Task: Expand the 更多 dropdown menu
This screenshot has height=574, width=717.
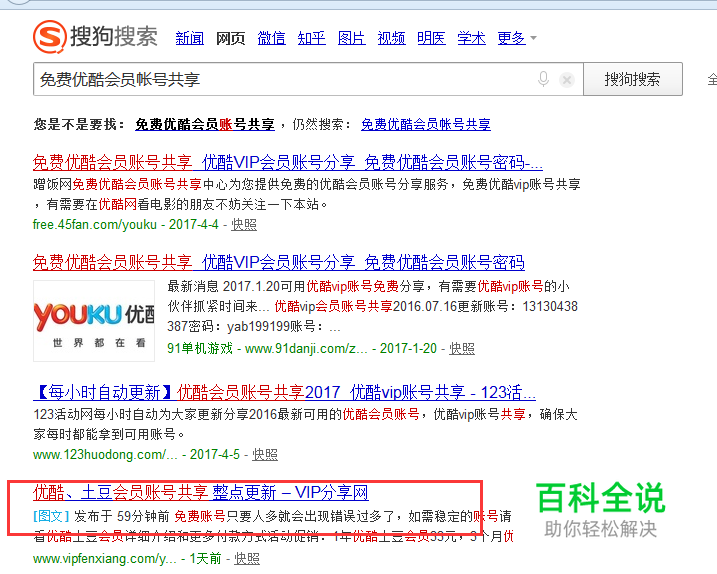Action: point(517,38)
